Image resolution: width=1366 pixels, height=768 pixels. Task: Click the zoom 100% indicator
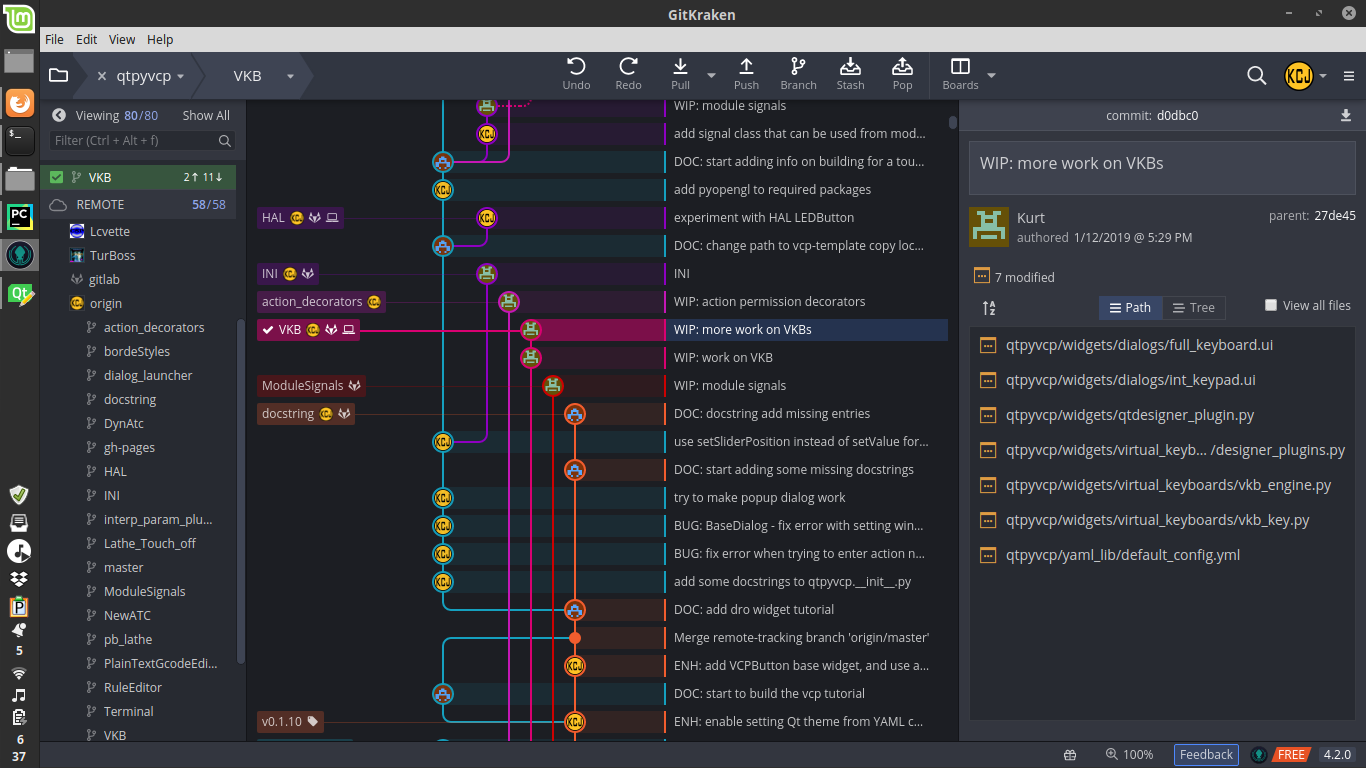1129,755
